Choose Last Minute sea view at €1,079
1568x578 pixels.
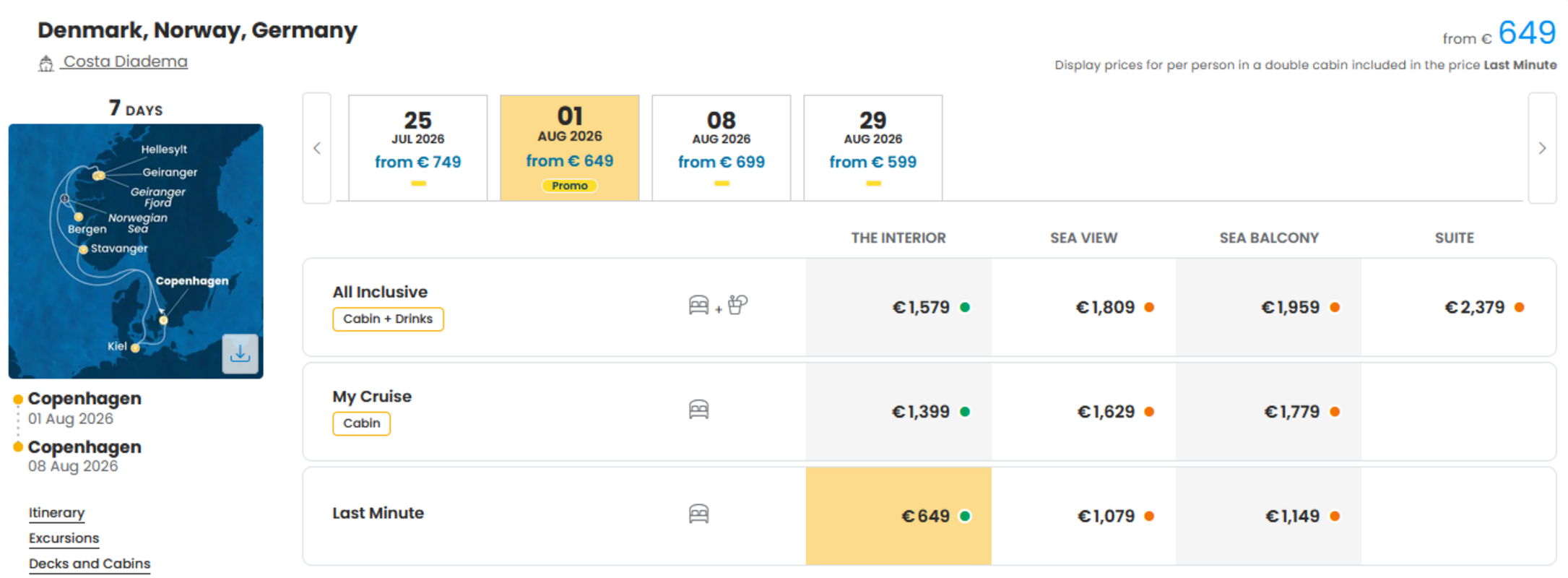(1083, 516)
